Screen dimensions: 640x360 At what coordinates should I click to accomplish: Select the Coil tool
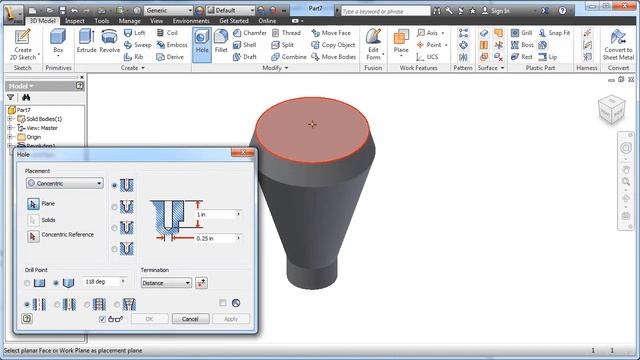pyautogui.click(x=167, y=33)
